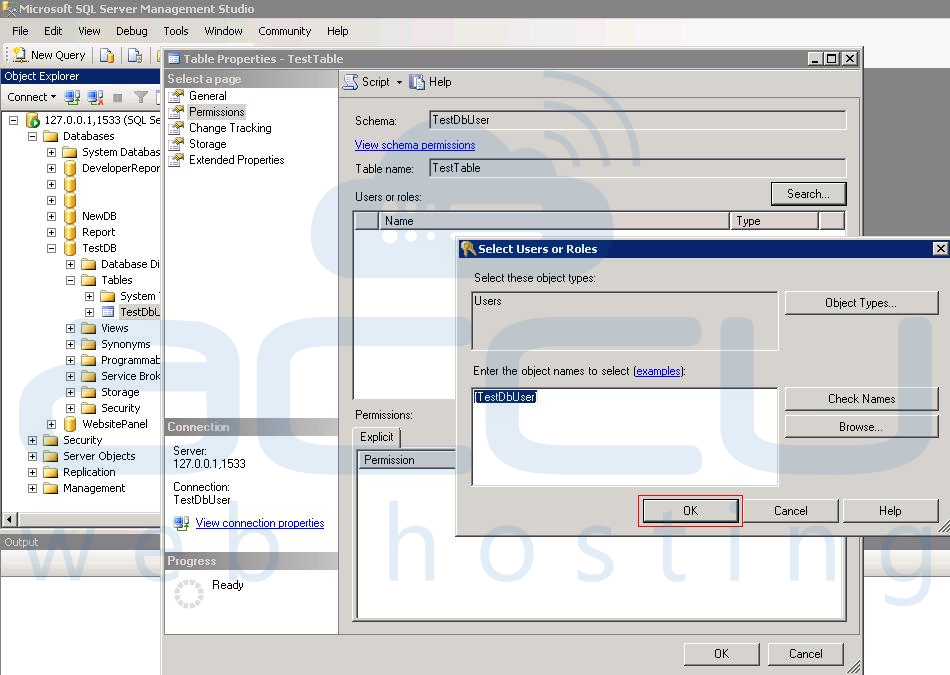Click the TestDbUser table icon in the tree
This screenshot has width=950, height=675.
108,312
